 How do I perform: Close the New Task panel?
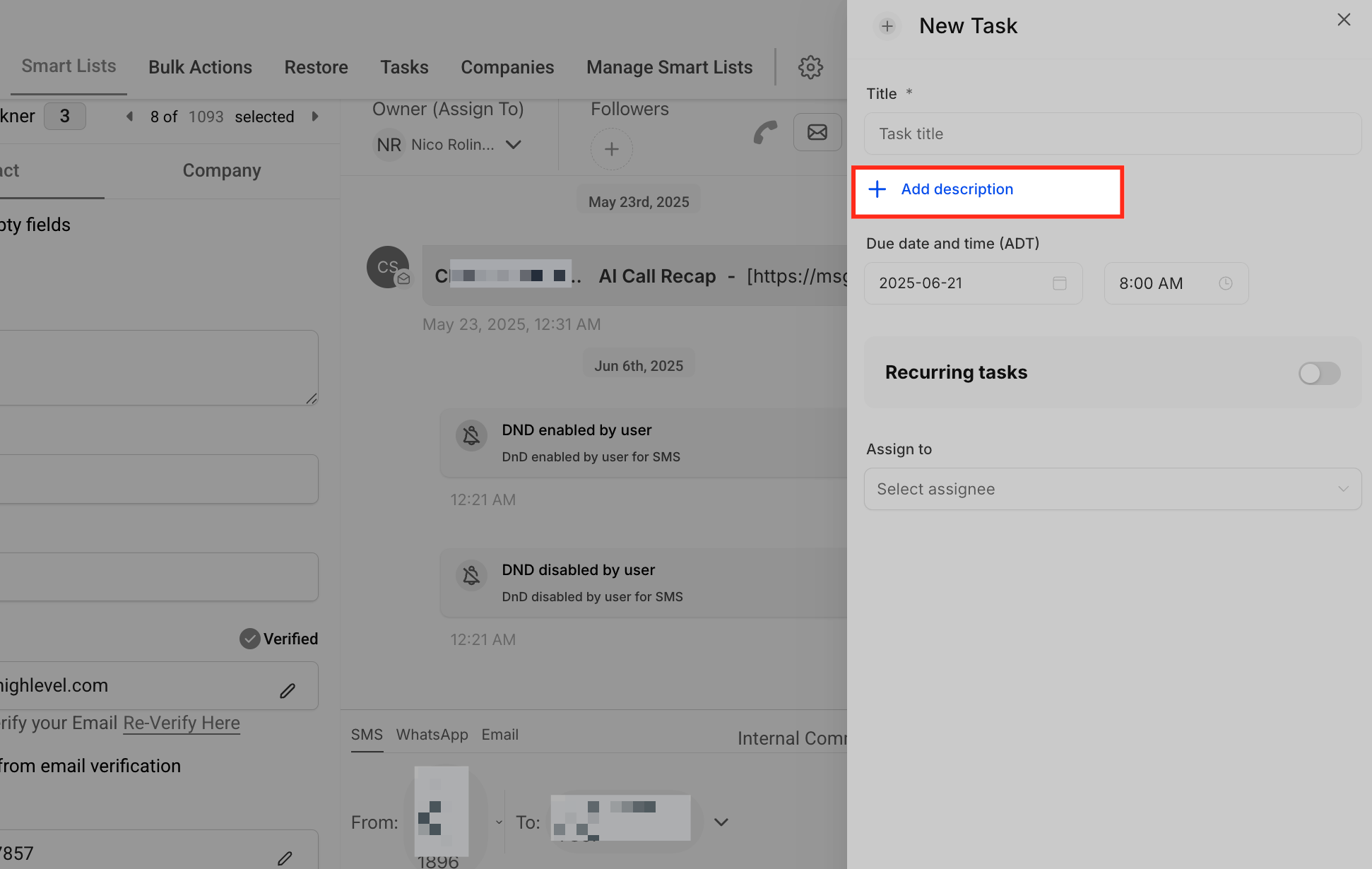1344,20
